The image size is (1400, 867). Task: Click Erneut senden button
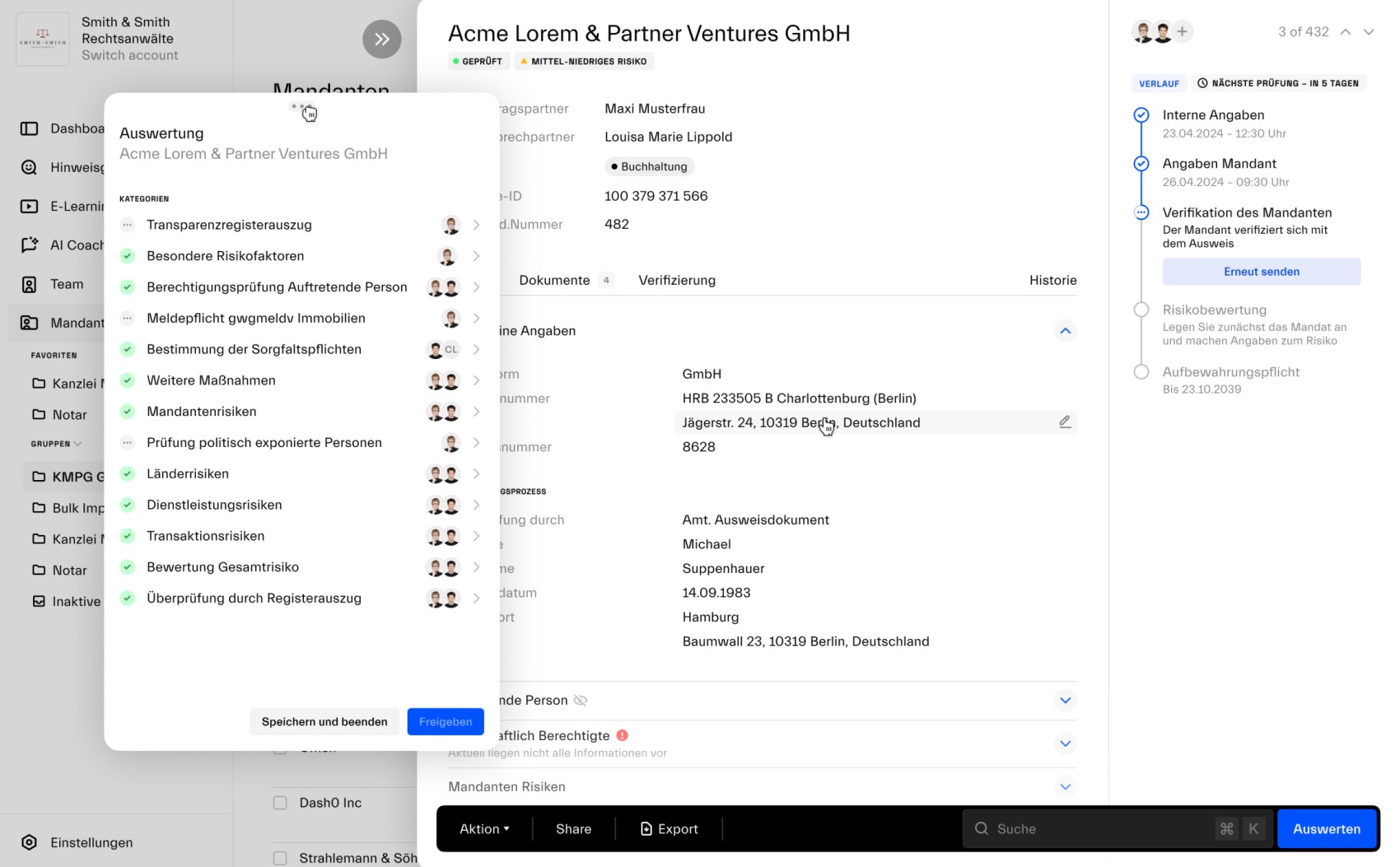tap(1262, 272)
